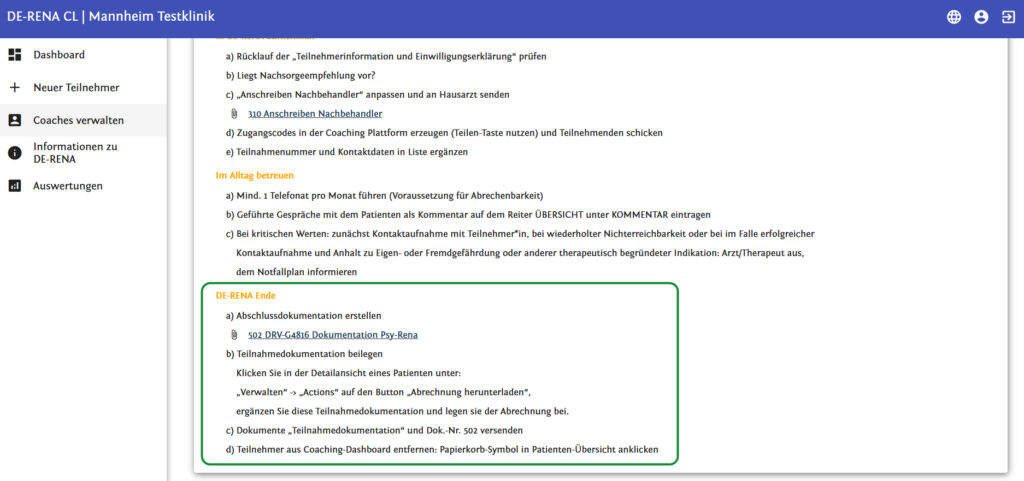Open the language globe icon in header
This screenshot has width=1024, height=481.
(954, 17)
